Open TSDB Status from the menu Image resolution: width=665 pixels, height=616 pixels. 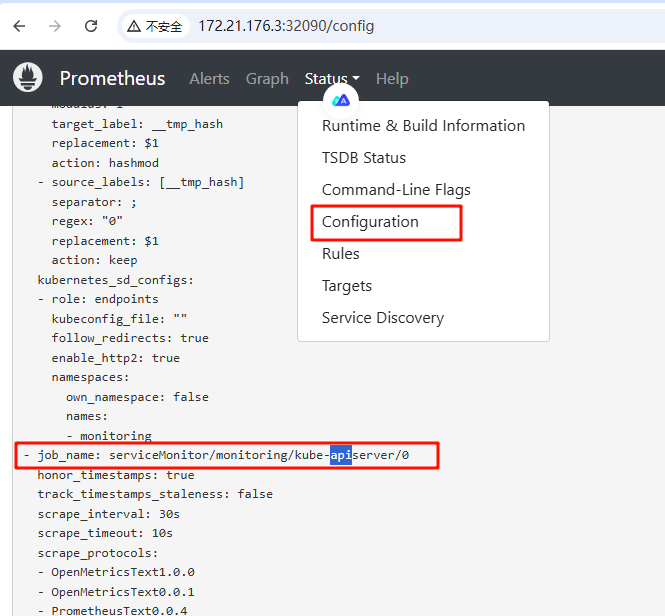tap(364, 157)
